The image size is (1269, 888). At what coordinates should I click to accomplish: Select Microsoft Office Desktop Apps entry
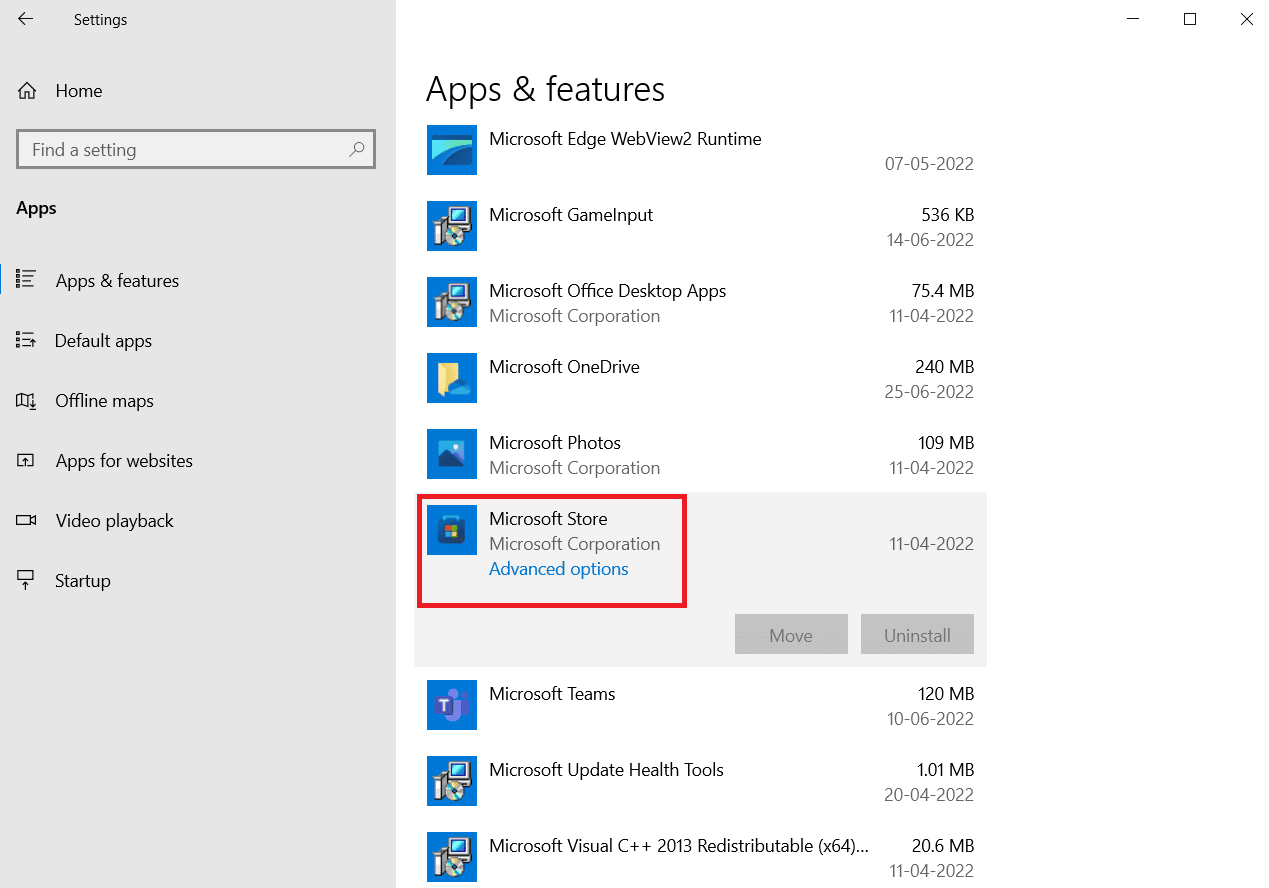tap(700, 302)
